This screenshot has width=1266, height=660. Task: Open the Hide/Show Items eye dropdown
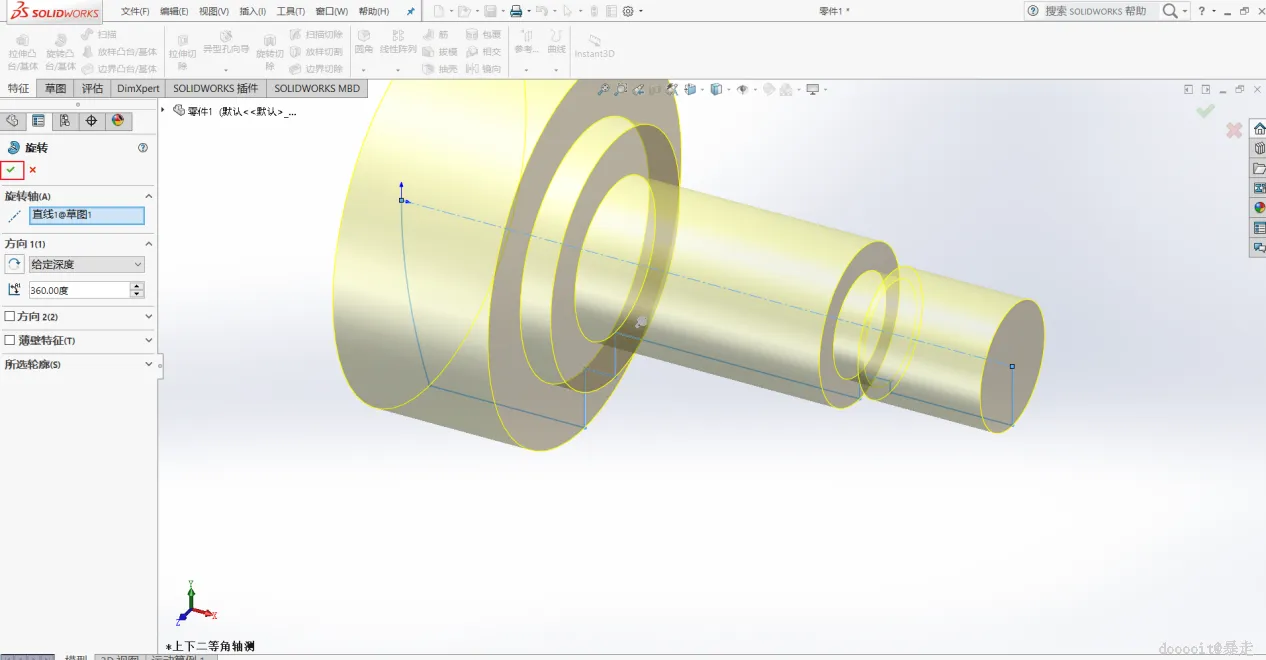(743, 89)
